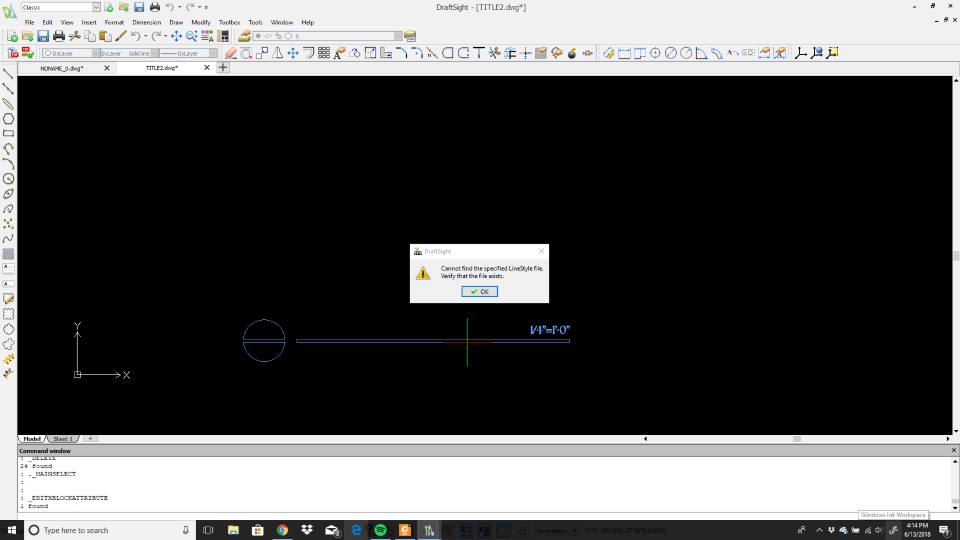Open Chrome from the taskbar
Viewport: 960px width, 540px height.
[x=282, y=530]
